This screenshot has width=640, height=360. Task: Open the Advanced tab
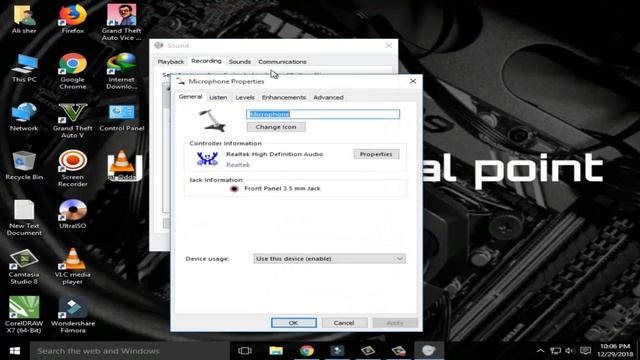pyautogui.click(x=328, y=97)
